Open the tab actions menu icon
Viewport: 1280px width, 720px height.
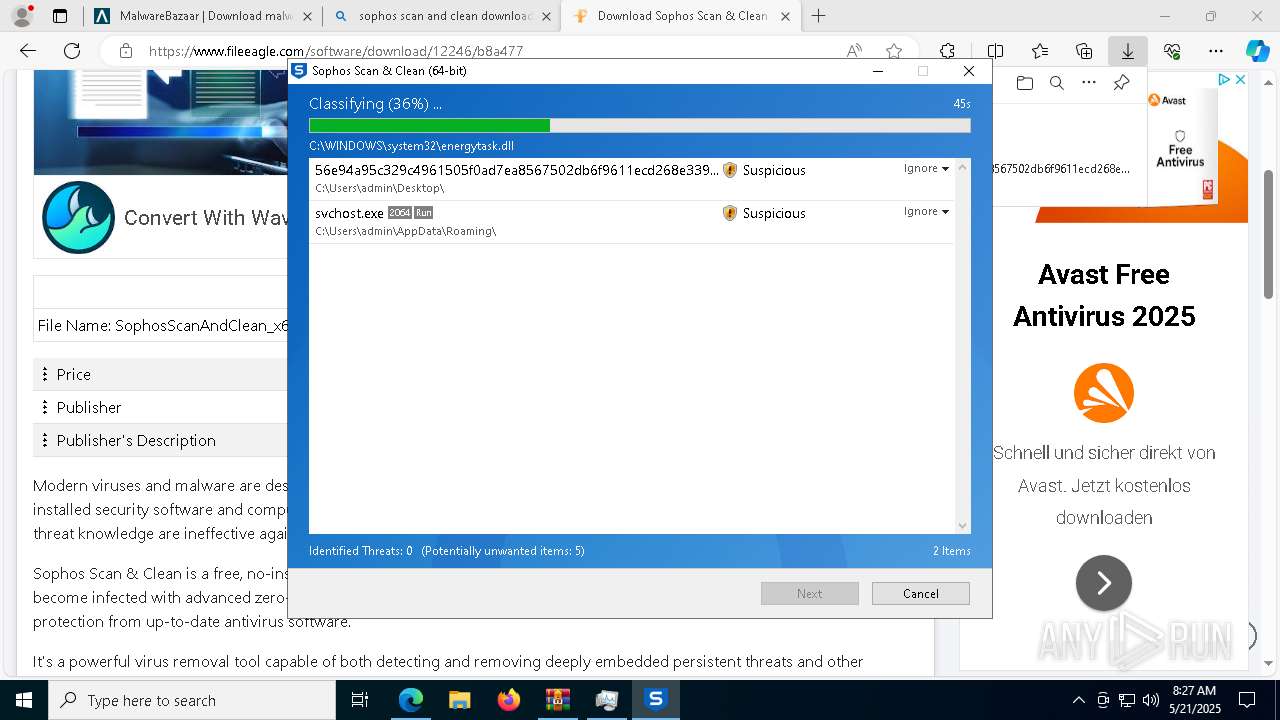(60, 16)
